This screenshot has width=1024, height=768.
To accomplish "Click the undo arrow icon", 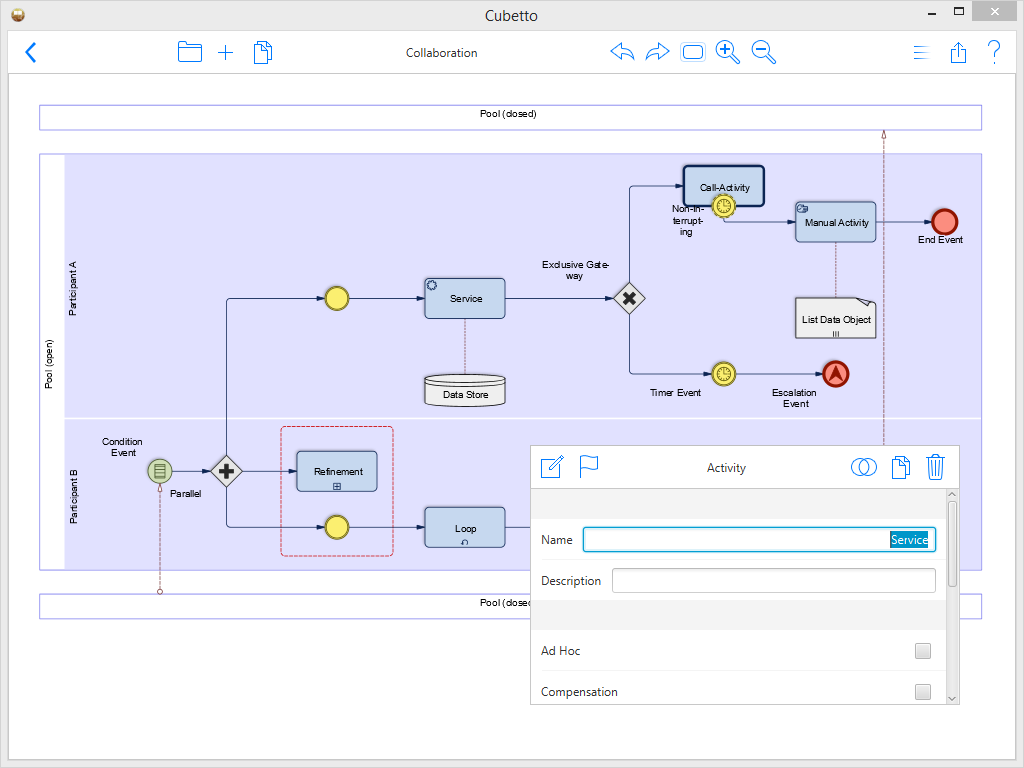I will click(x=622, y=52).
